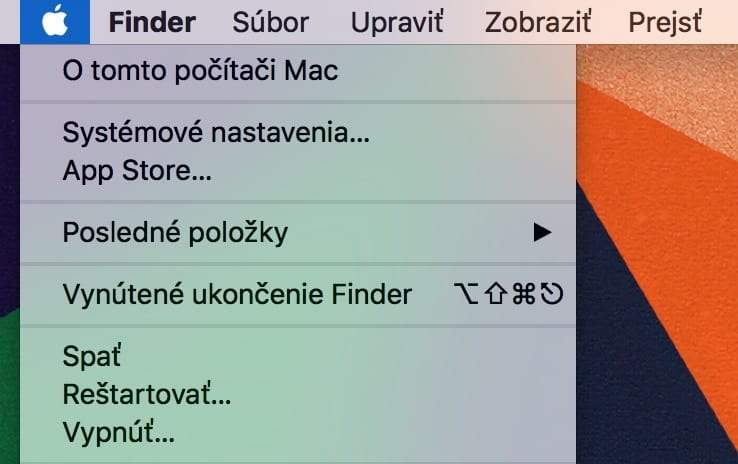Open the Prejsť menu
The width and height of the screenshot is (738, 464).
(x=665, y=22)
